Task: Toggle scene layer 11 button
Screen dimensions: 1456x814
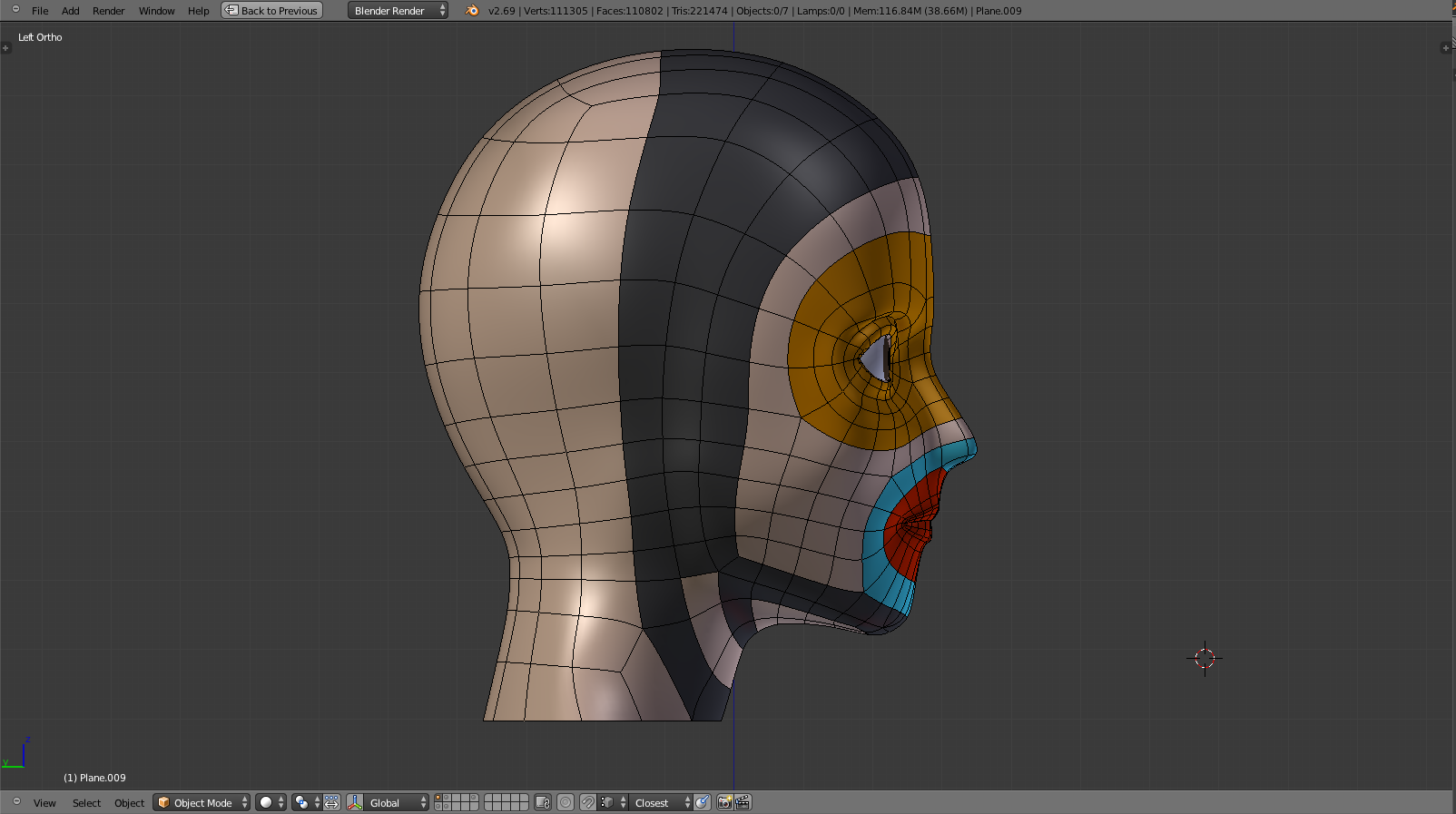Action: coord(438,807)
